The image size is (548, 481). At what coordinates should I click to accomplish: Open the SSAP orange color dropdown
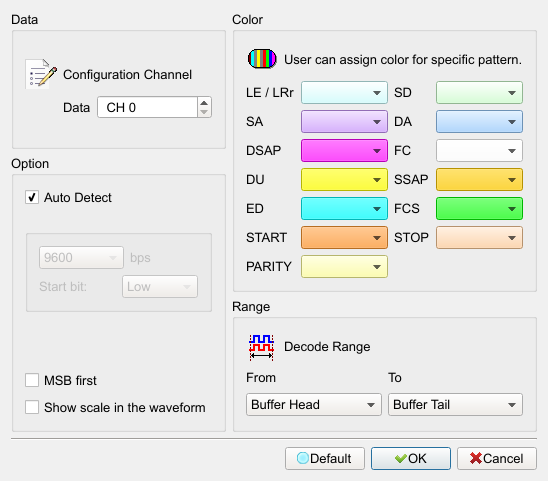[479, 180]
